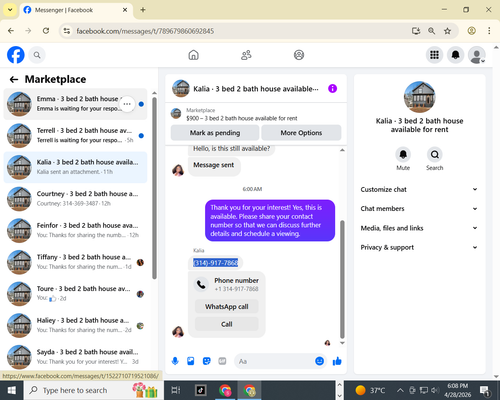
Task: Open the account profile avatar menu
Action: tap(477, 55)
